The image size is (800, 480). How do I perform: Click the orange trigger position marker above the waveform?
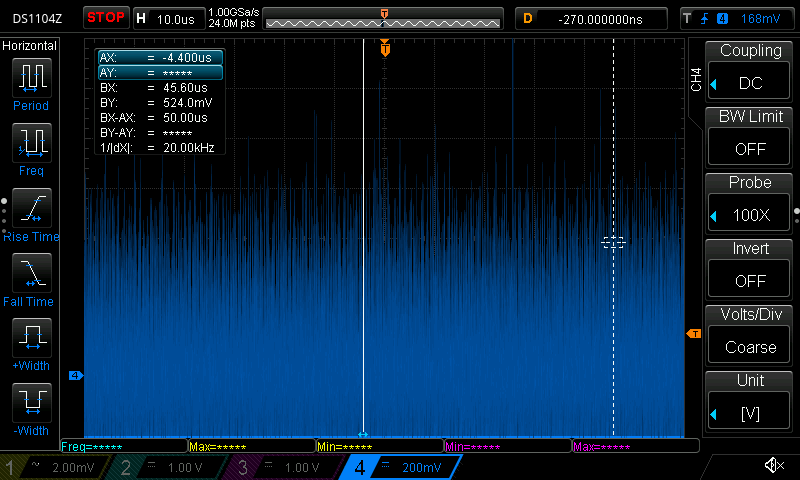click(385, 48)
